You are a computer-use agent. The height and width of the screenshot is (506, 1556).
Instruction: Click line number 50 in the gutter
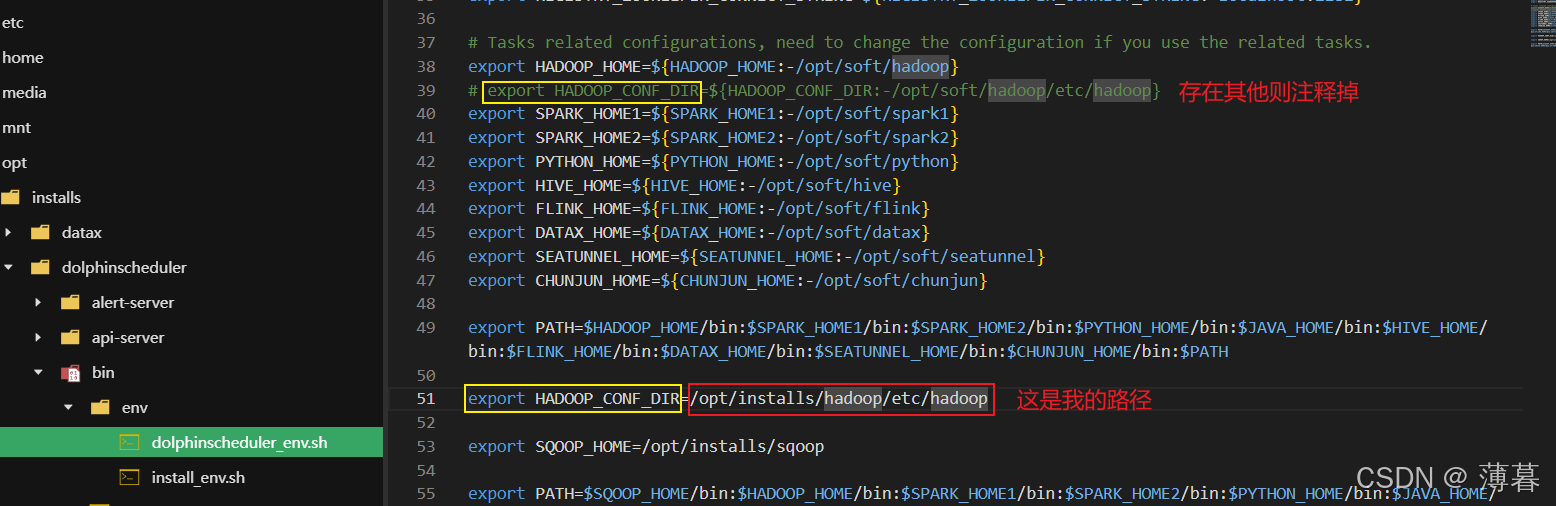[x=426, y=375]
